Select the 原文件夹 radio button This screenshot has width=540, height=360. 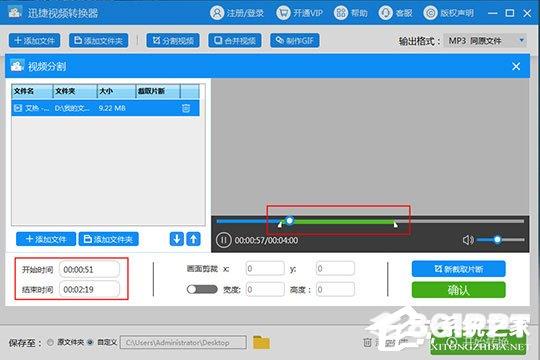tap(51, 342)
